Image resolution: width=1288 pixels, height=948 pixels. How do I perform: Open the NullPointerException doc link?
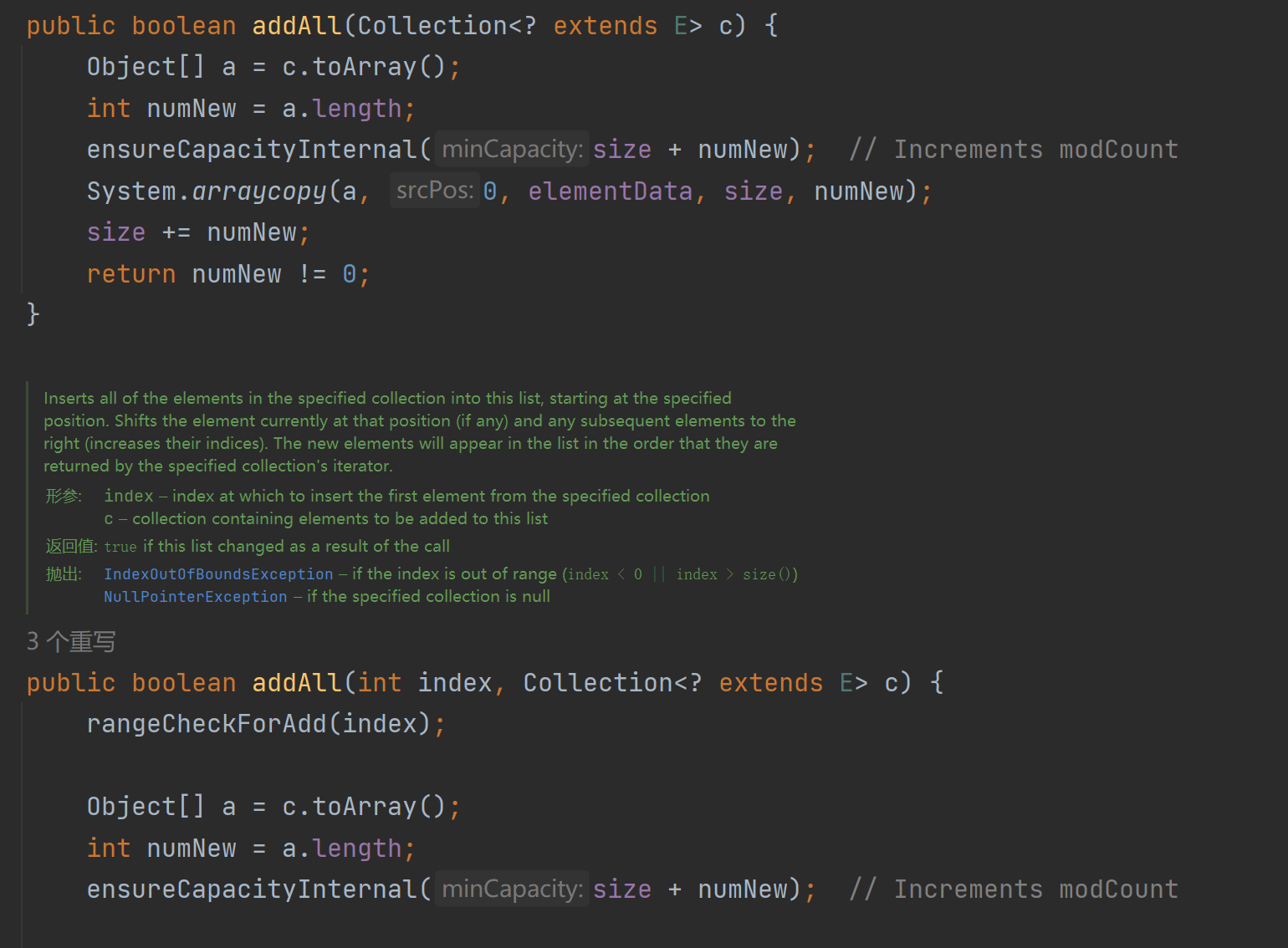pos(196,597)
